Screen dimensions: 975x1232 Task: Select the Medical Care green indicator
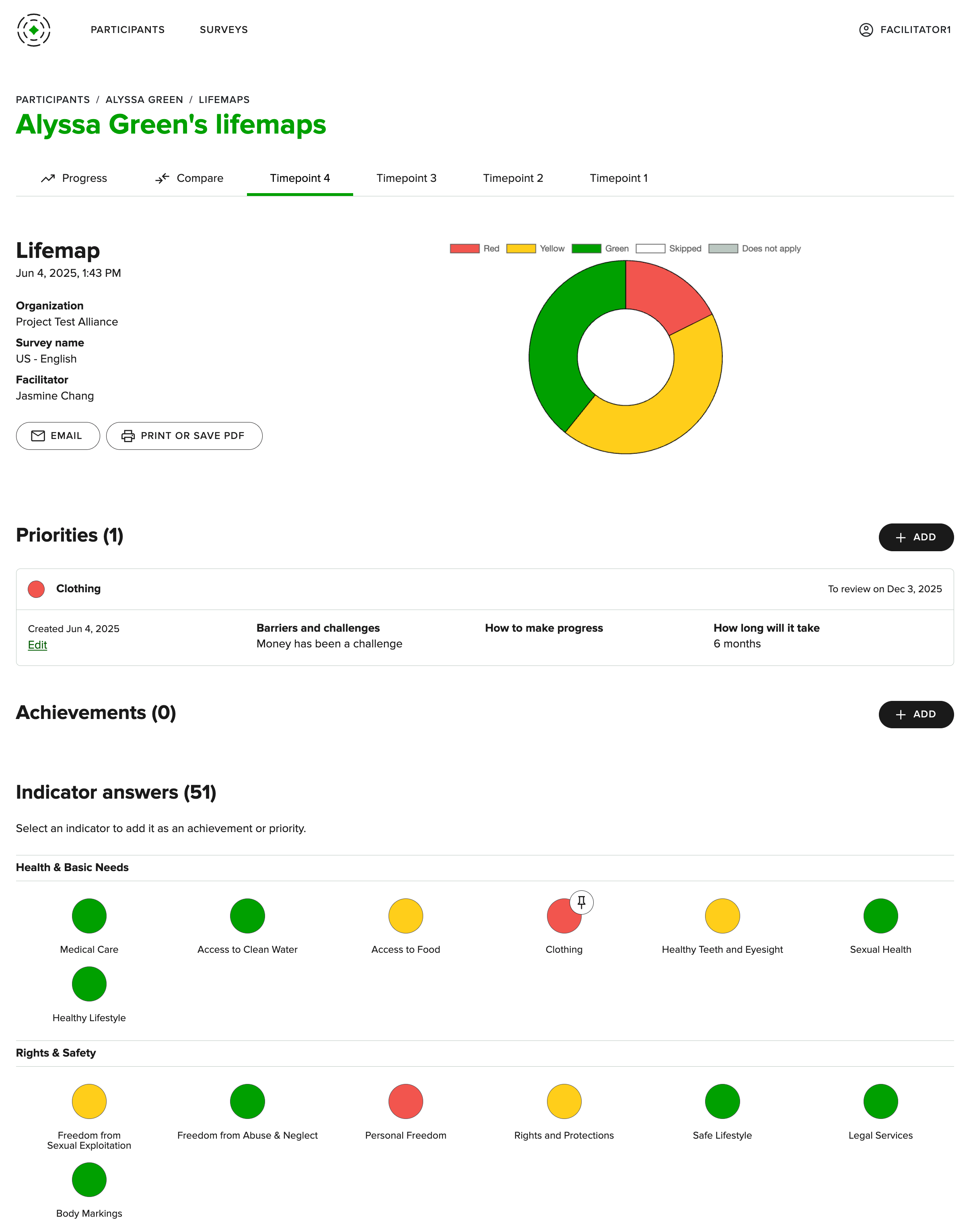coord(89,916)
